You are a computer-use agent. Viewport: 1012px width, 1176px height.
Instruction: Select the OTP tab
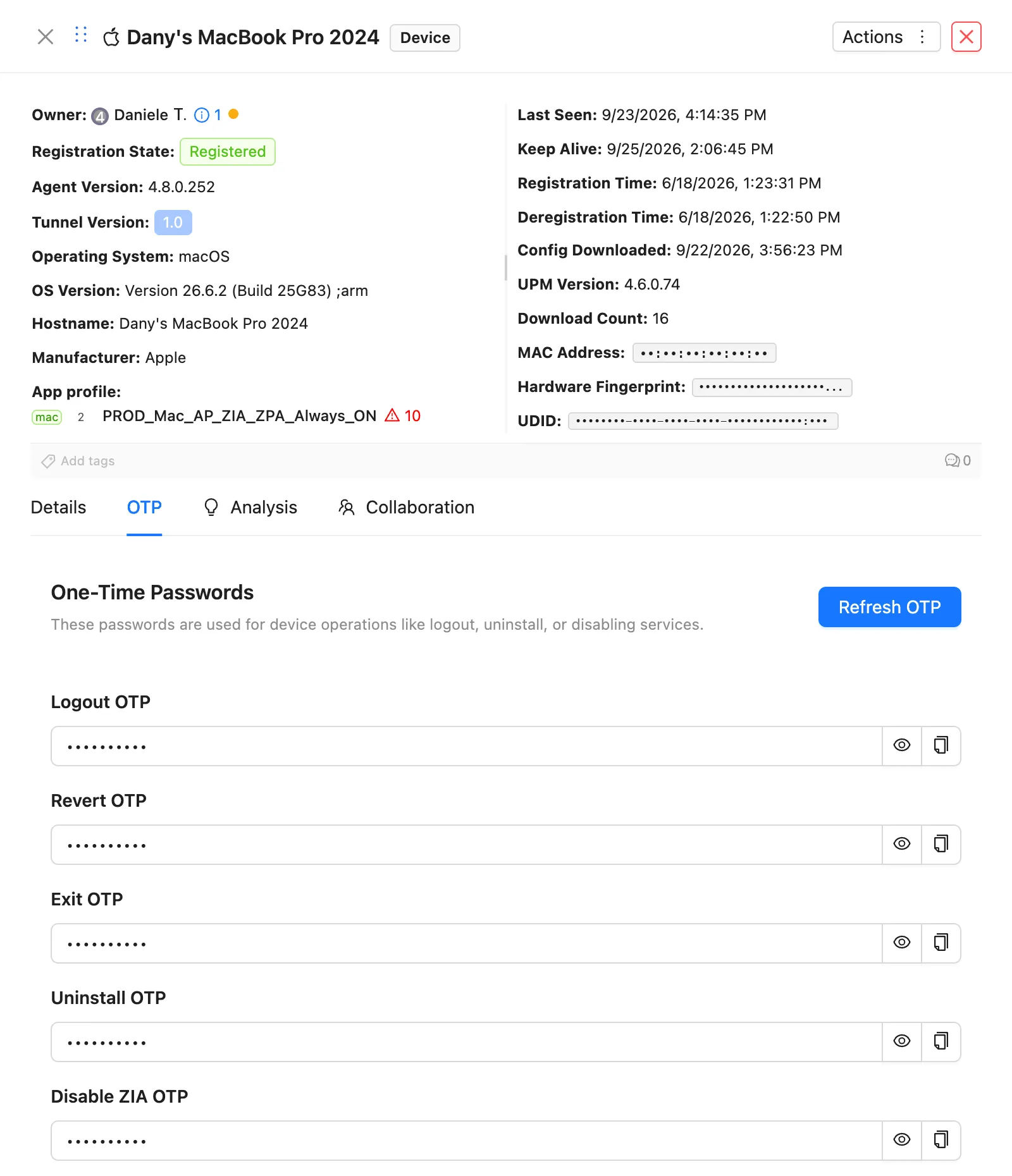pyautogui.click(x=144, y=507)
